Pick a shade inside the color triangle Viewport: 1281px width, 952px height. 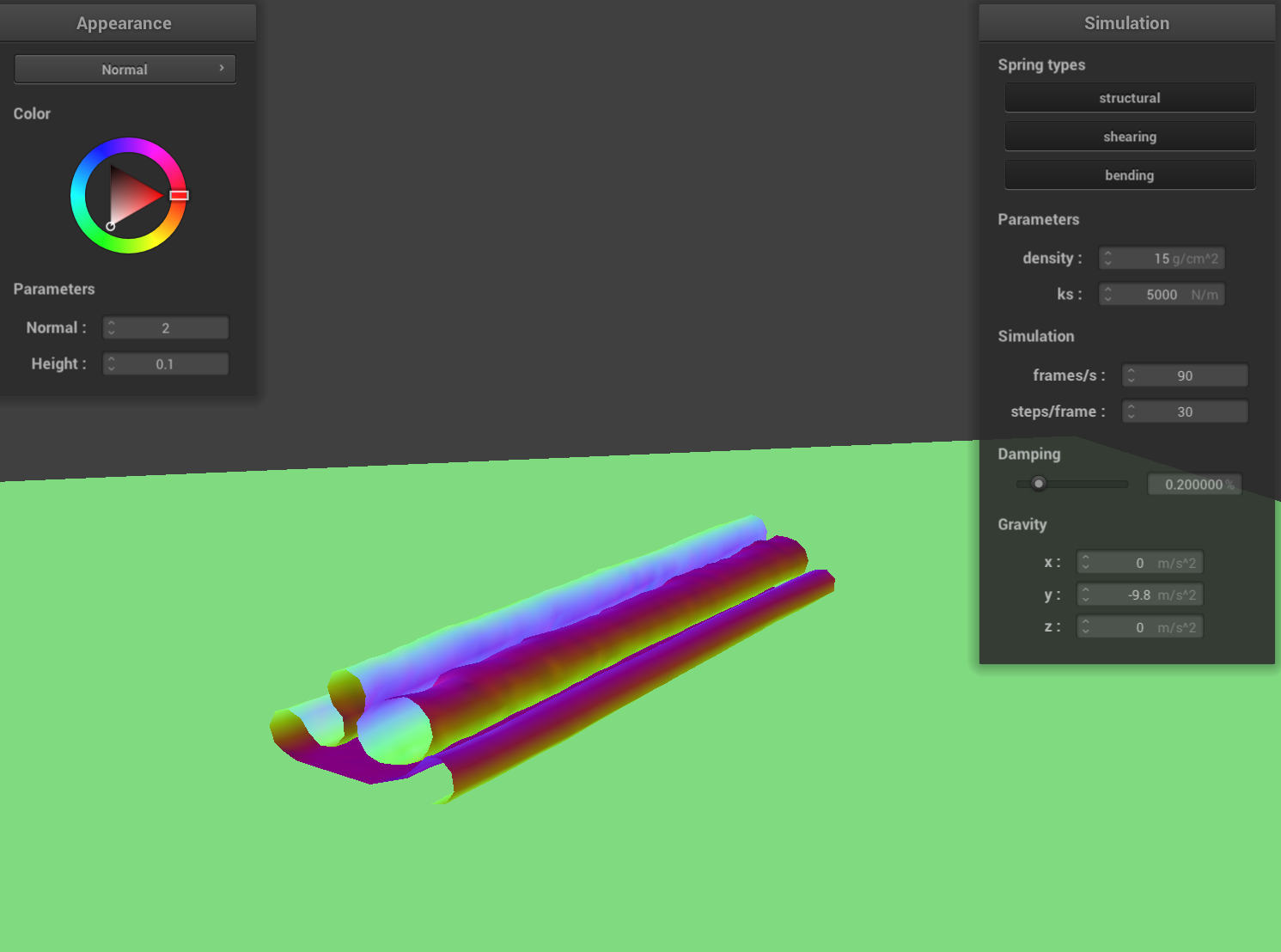coord(131,196)
